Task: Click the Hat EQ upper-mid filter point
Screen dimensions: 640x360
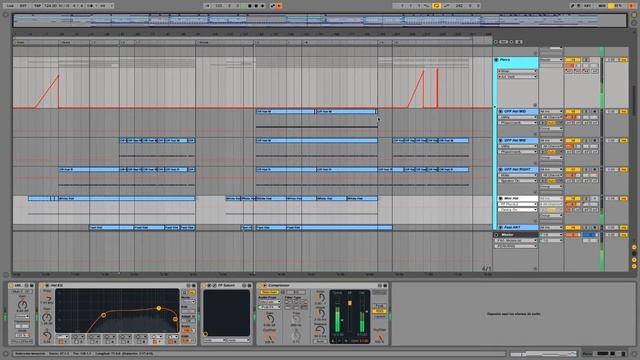Action: click(x=159, y=308)
